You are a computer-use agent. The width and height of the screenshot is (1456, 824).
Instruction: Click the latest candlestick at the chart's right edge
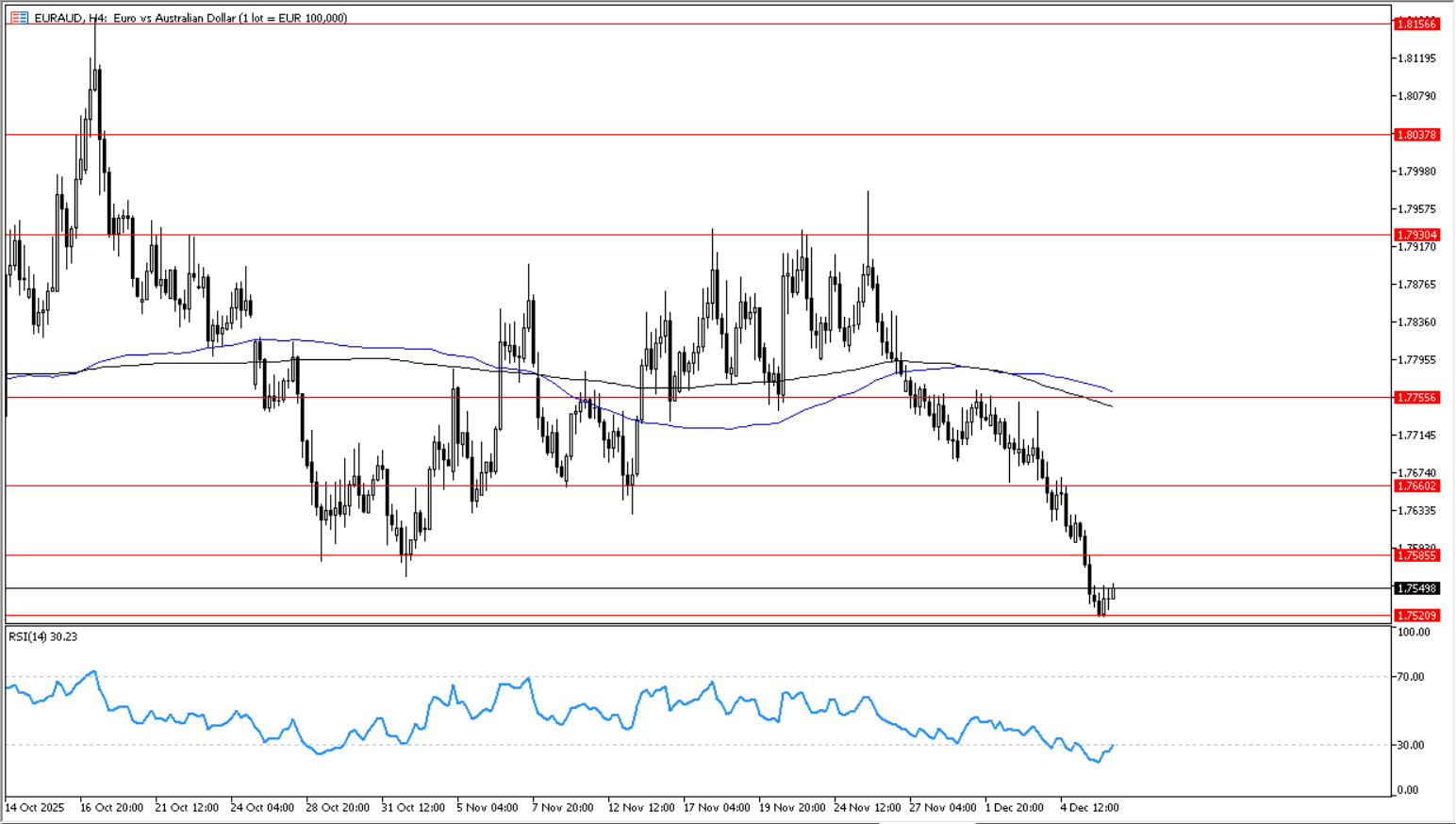pyautogui.click(x=1114, y=591)
